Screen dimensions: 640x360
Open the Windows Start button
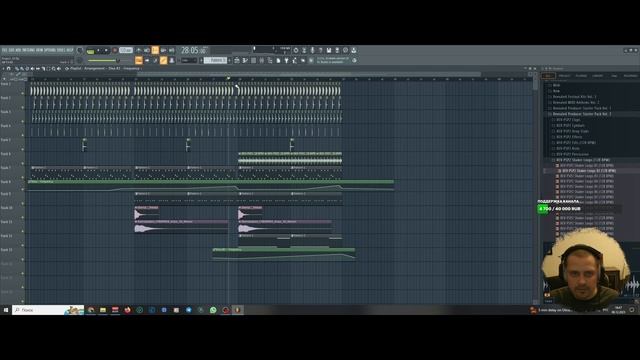tap(6, 310)
